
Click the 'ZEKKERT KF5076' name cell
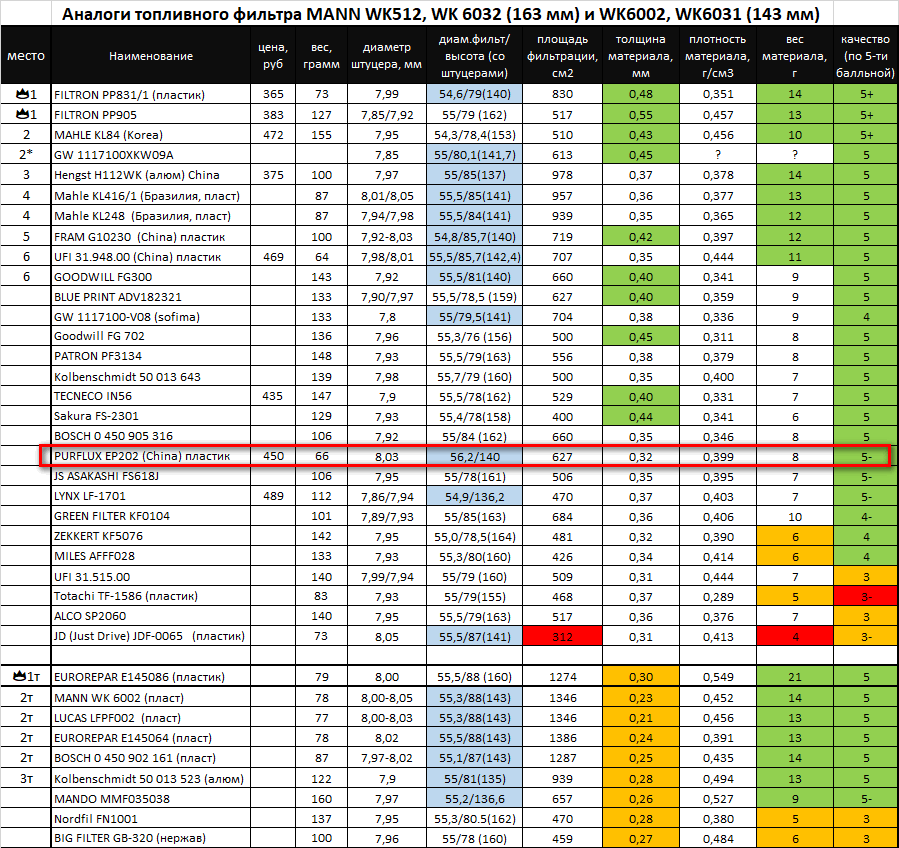pyautogui.click(x=151, y=536)
